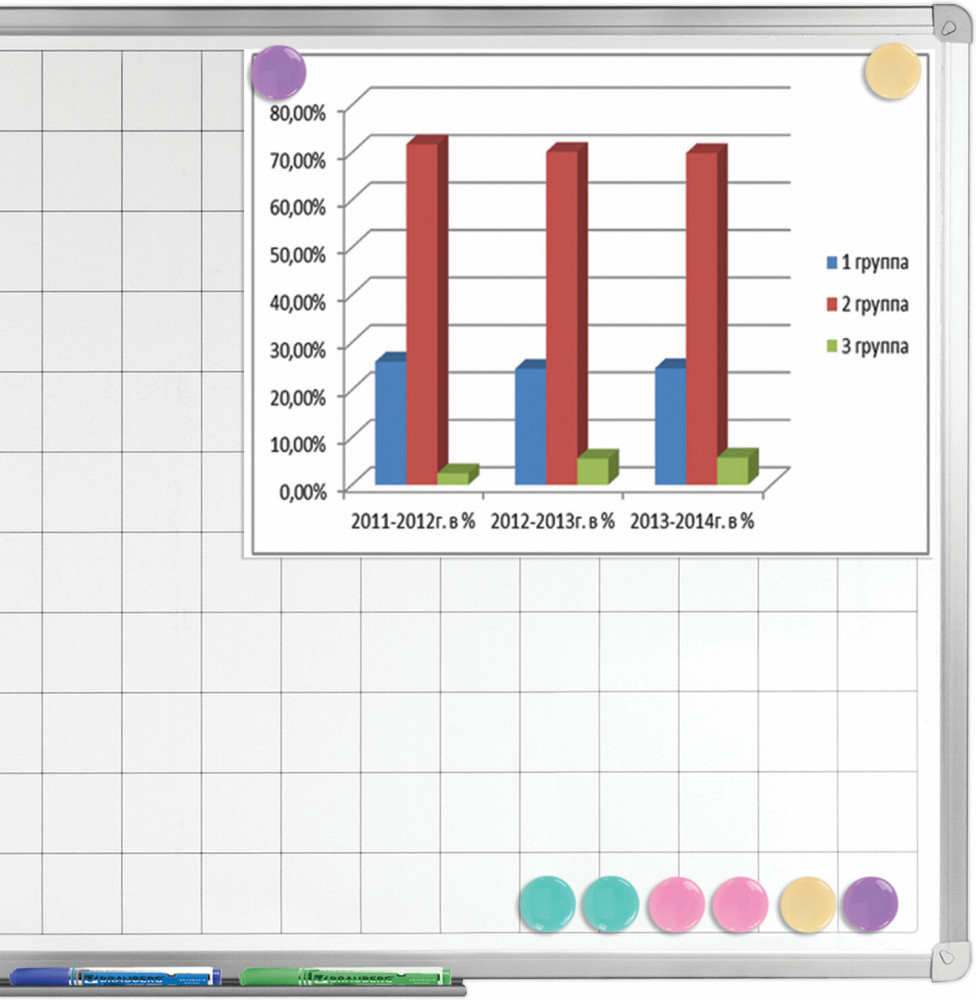The width and height of the screenshot is (976, 1000).
Task: Click the '80,00%' value on the vertical axis
Action: tap(298, 111)
